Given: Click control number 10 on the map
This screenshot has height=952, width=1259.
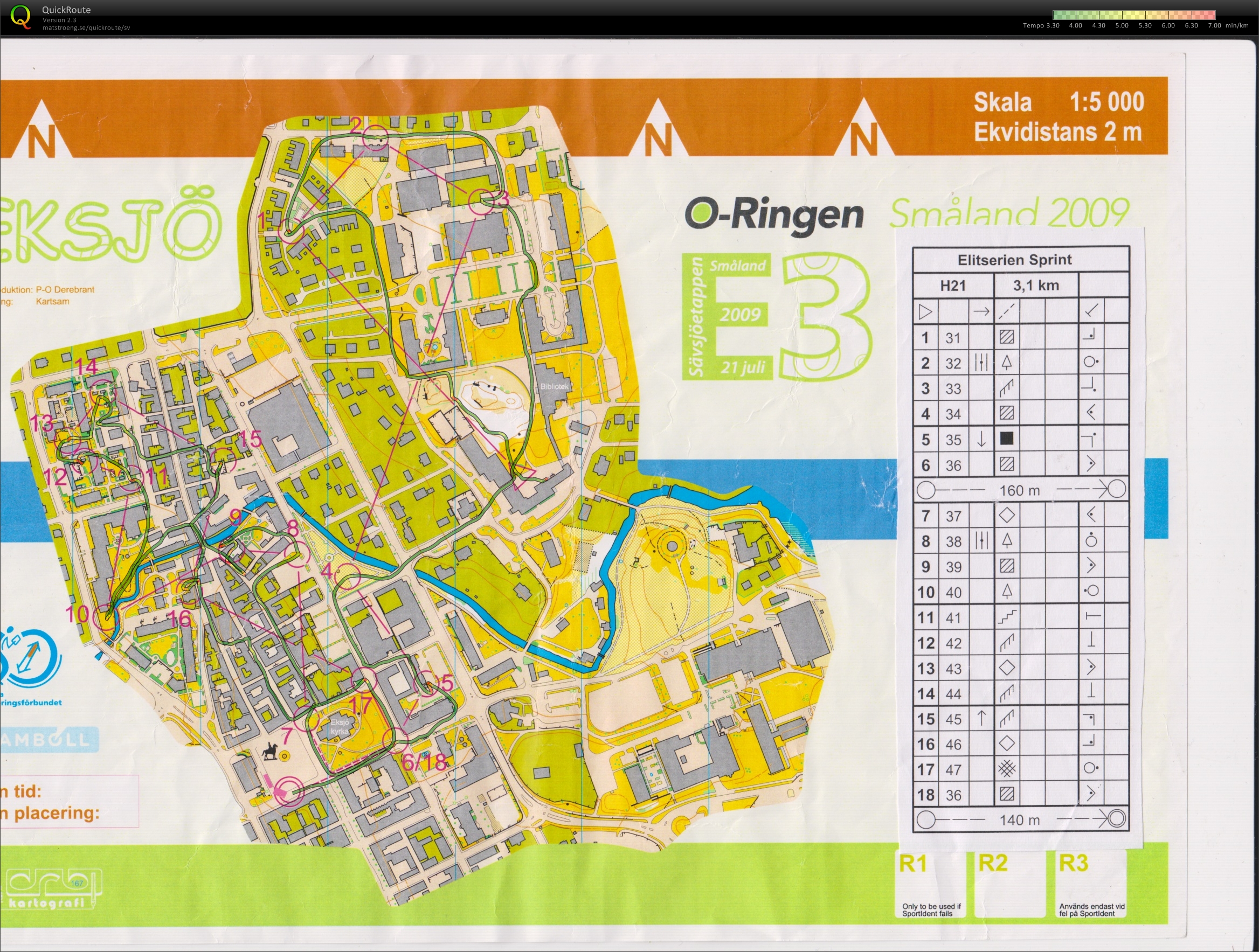Looking at the screenshot, I should [78, 614].
